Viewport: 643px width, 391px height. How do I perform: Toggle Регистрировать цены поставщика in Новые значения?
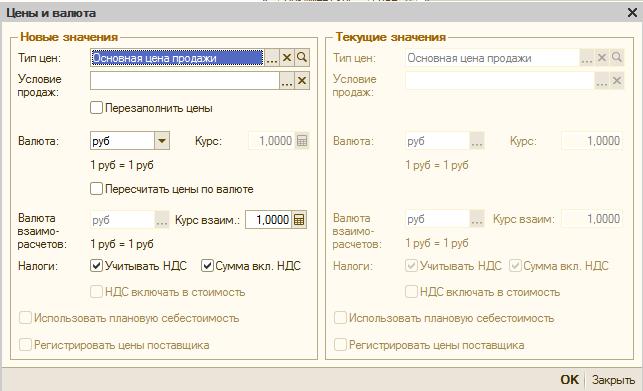[25, 345]
